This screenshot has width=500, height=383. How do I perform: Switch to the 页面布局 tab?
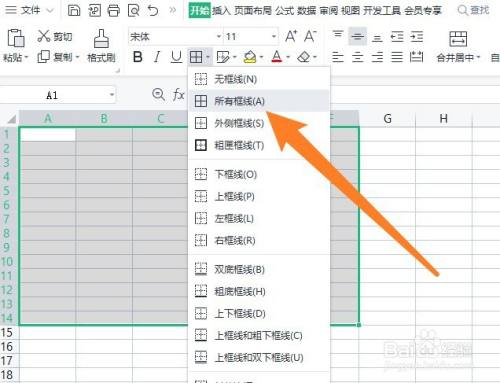click(x=253, y=11)
